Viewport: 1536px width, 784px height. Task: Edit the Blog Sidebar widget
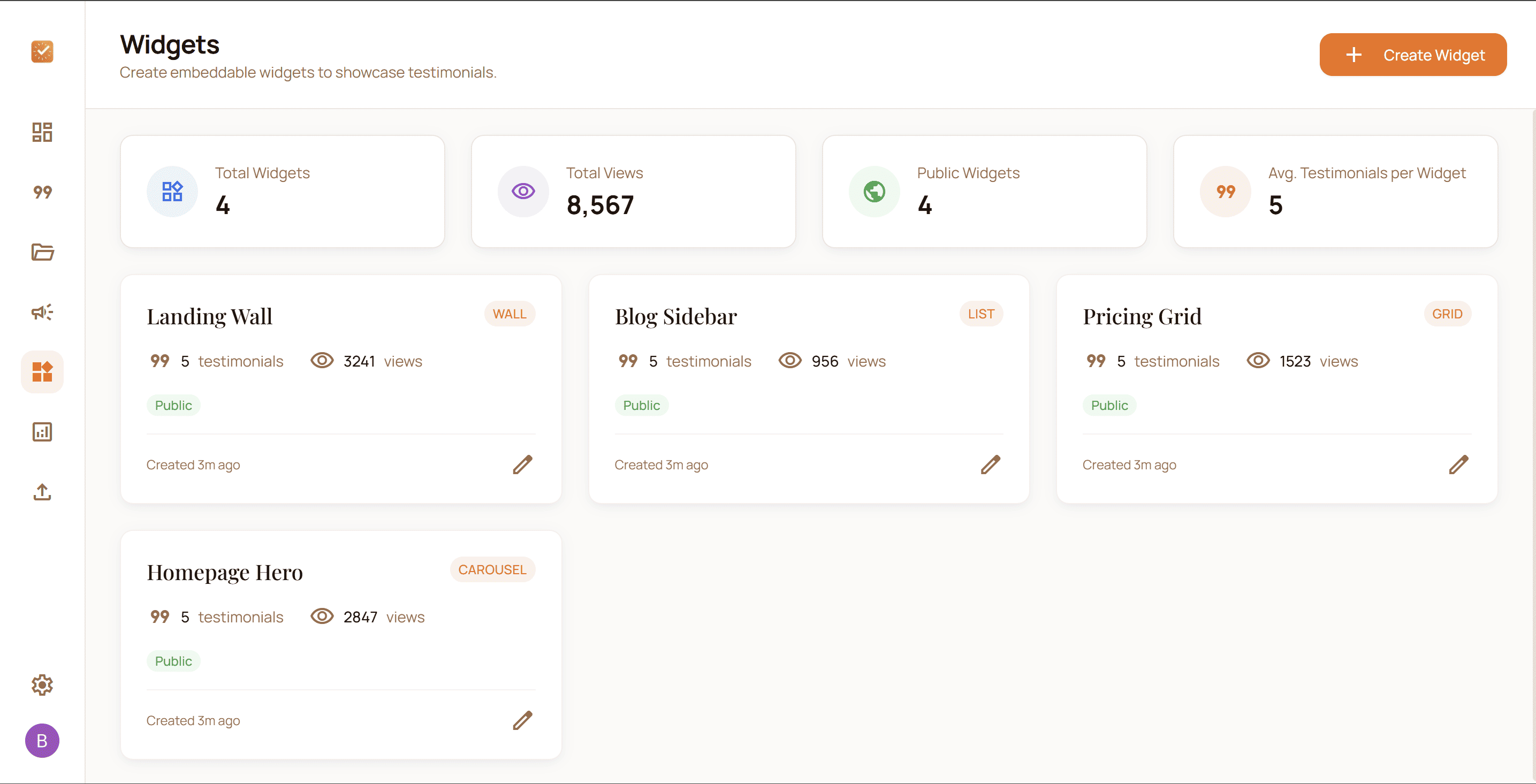click(991, 465)
